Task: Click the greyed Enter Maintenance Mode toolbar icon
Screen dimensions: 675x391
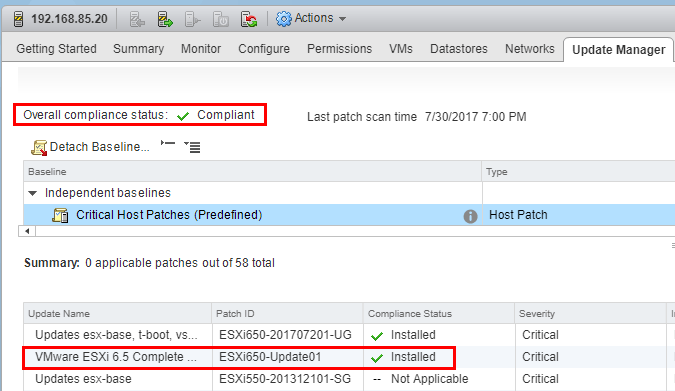Action: click(x=137, y=19)
